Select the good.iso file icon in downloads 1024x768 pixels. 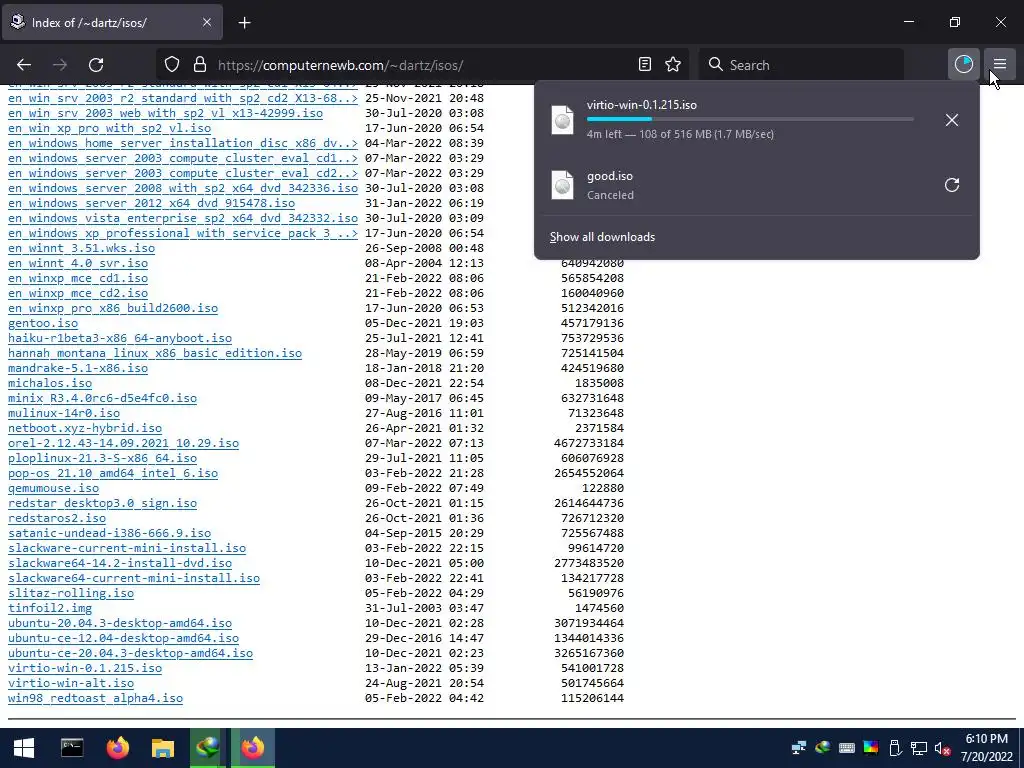pos(562,185)
